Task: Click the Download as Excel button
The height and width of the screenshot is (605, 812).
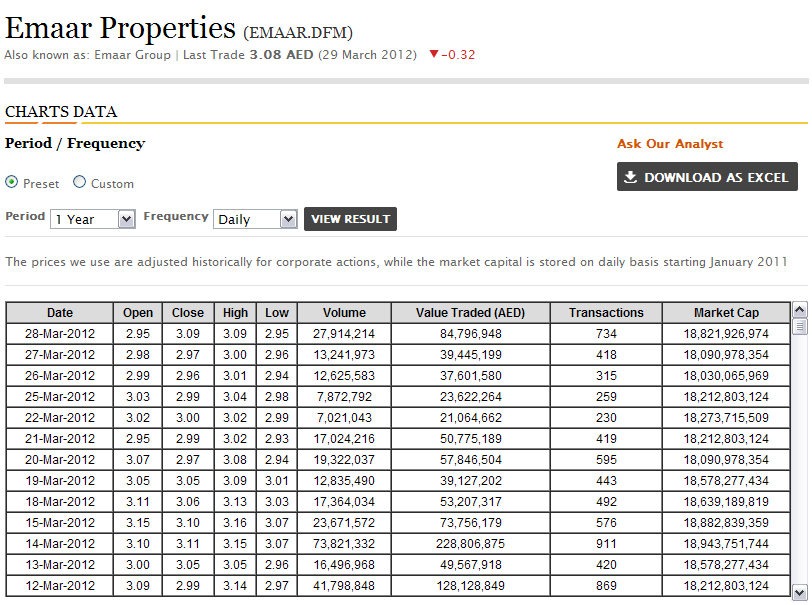Action: click(x=707, y=177)
